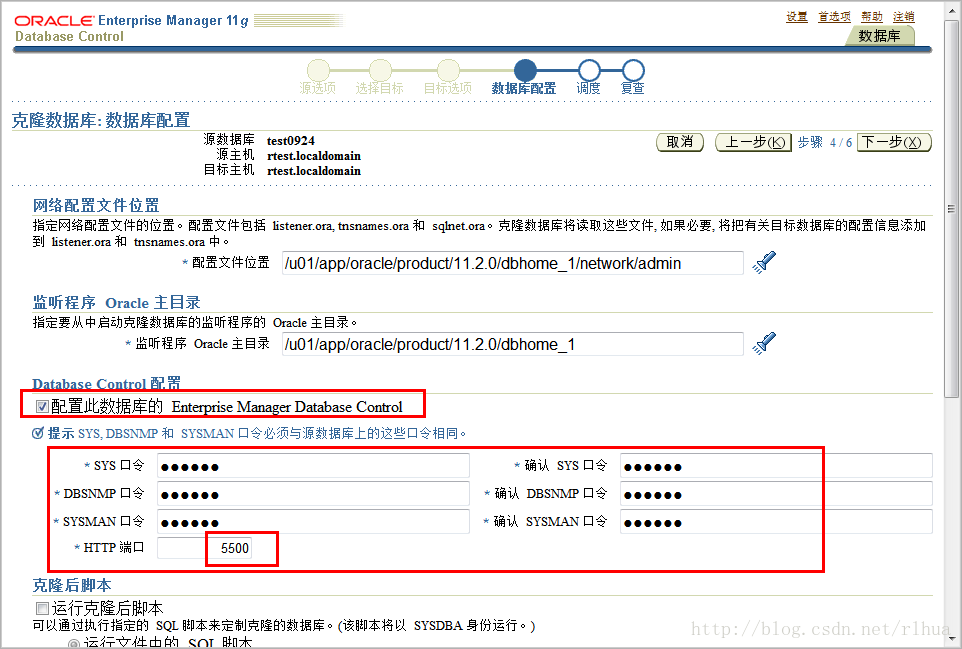This screenshot has width=962, height=649.
Task: Focus the confirm SYS password field
Action: click(x=776, y=466)
